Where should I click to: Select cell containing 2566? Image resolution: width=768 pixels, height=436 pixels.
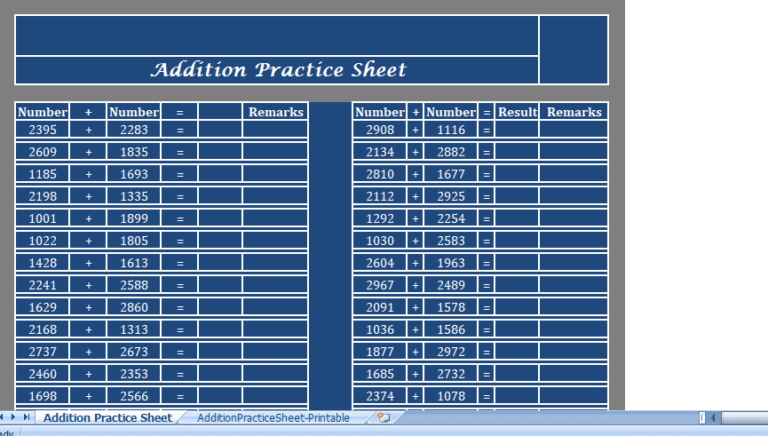click(134, 396)
